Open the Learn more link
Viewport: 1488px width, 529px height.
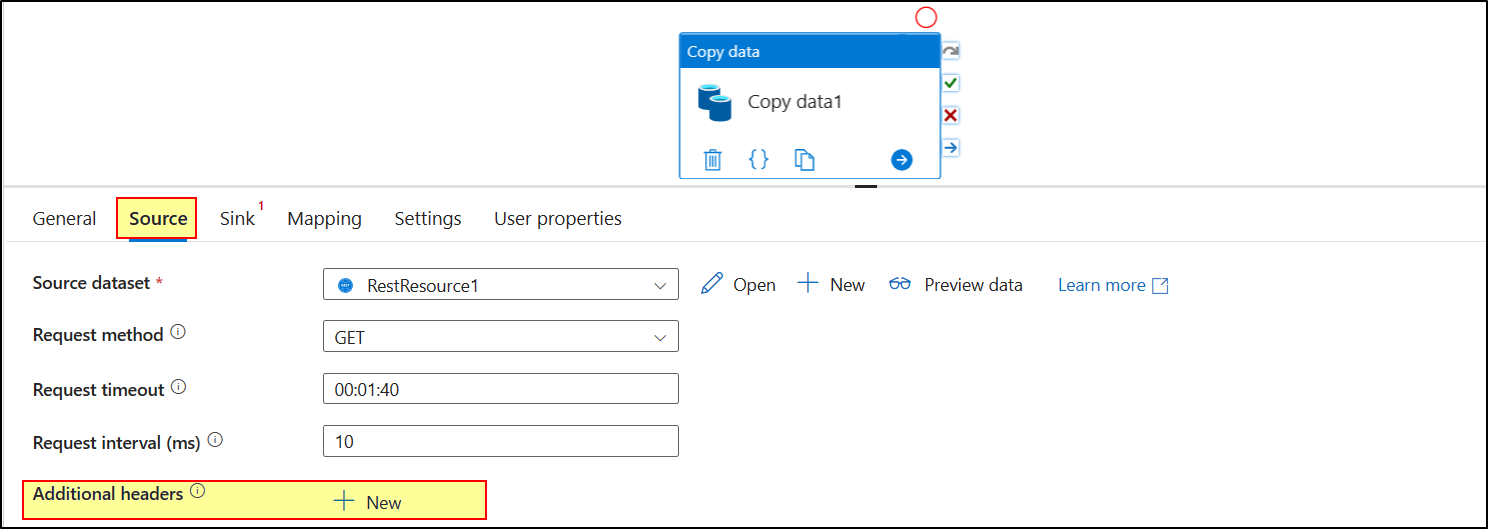tap(1113, 285)
